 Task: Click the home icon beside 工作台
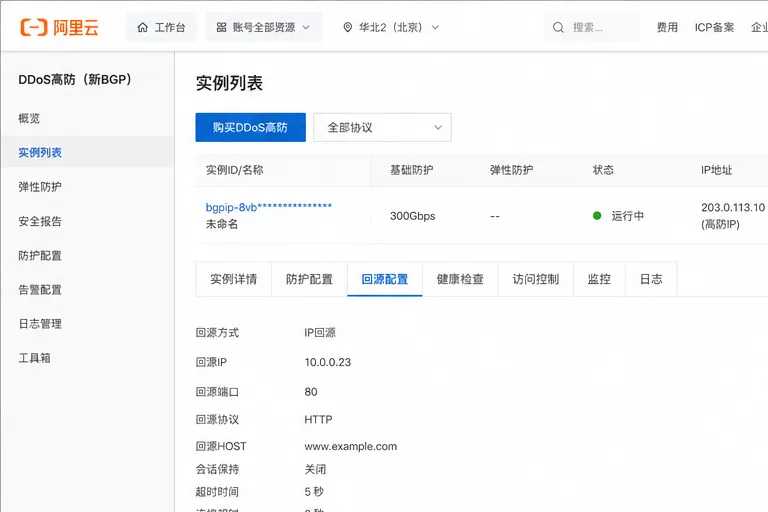click(x=143, y=27)
